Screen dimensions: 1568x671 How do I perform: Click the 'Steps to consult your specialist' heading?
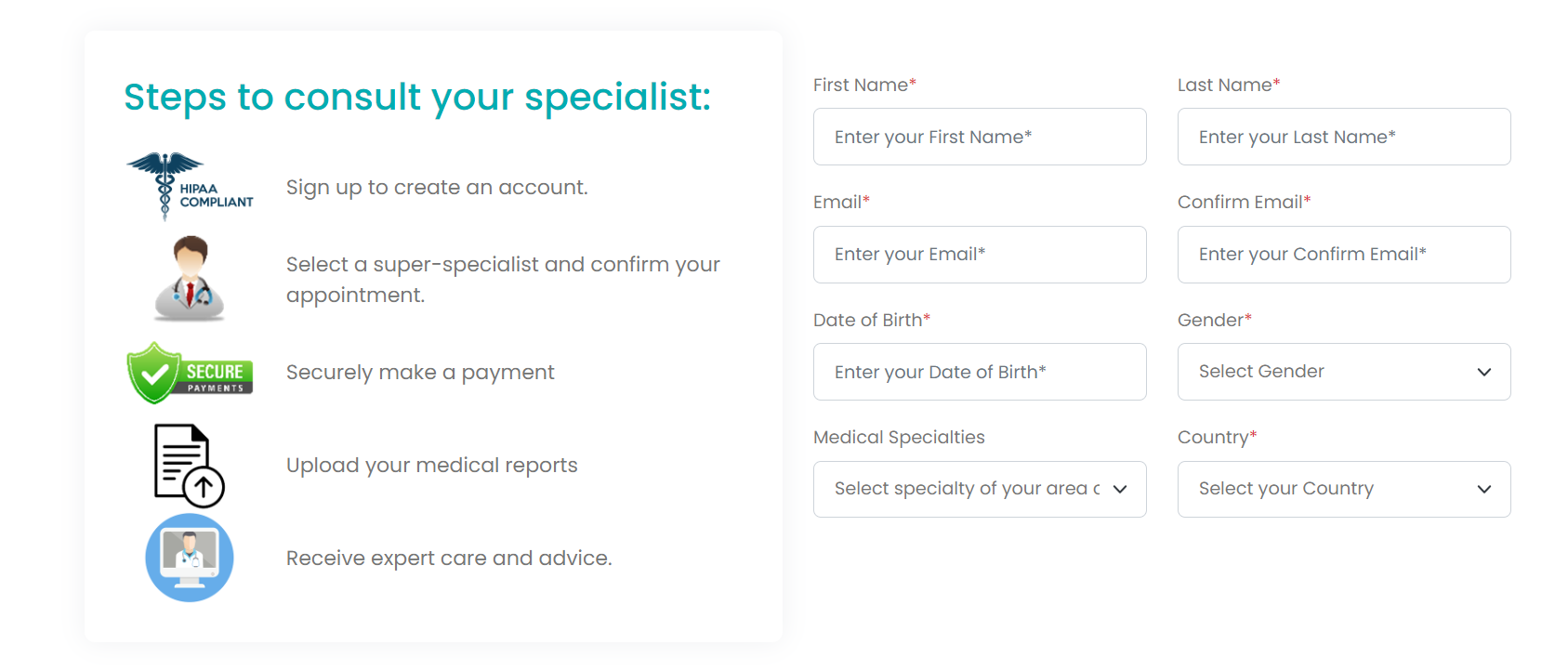(417, 98)
